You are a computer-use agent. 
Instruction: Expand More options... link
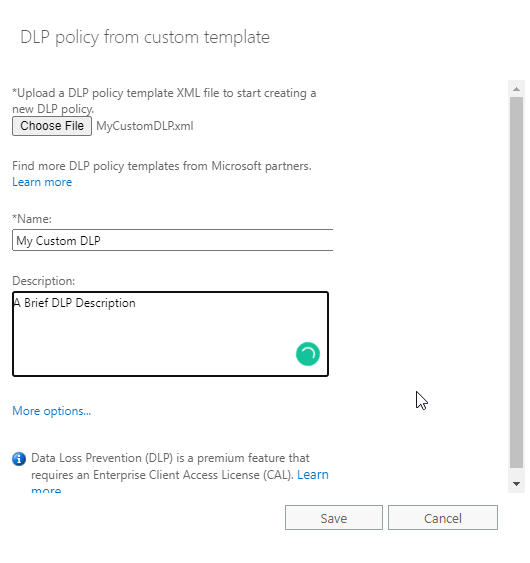tap(51, 411)
